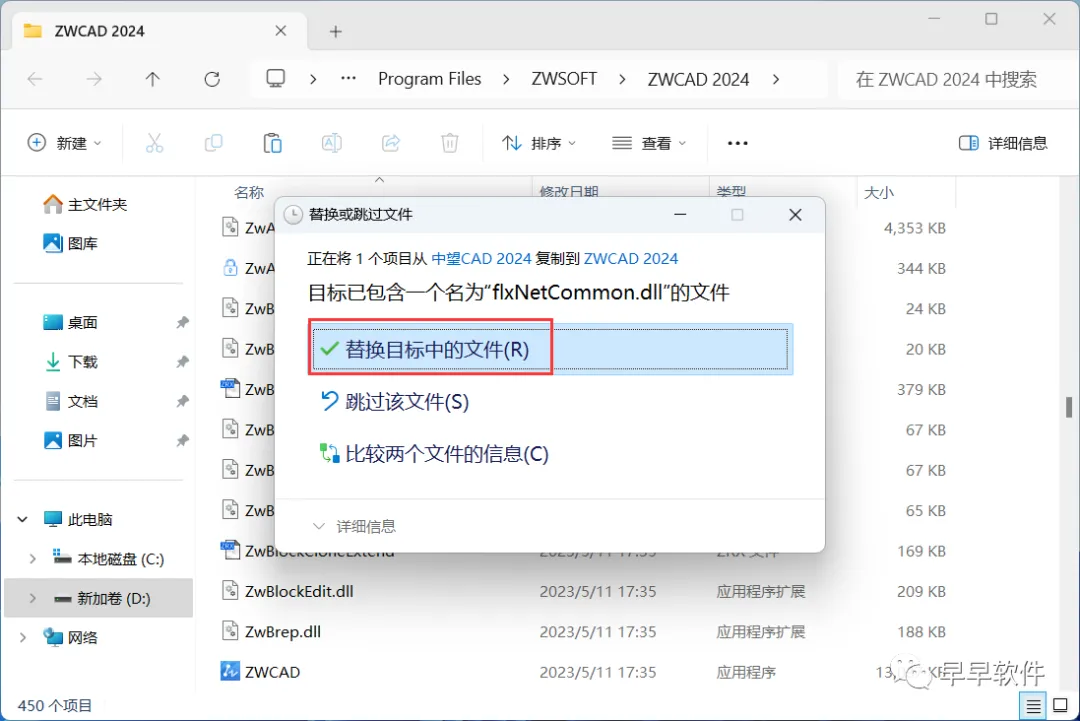Open 图片 in sidebar

71,440
